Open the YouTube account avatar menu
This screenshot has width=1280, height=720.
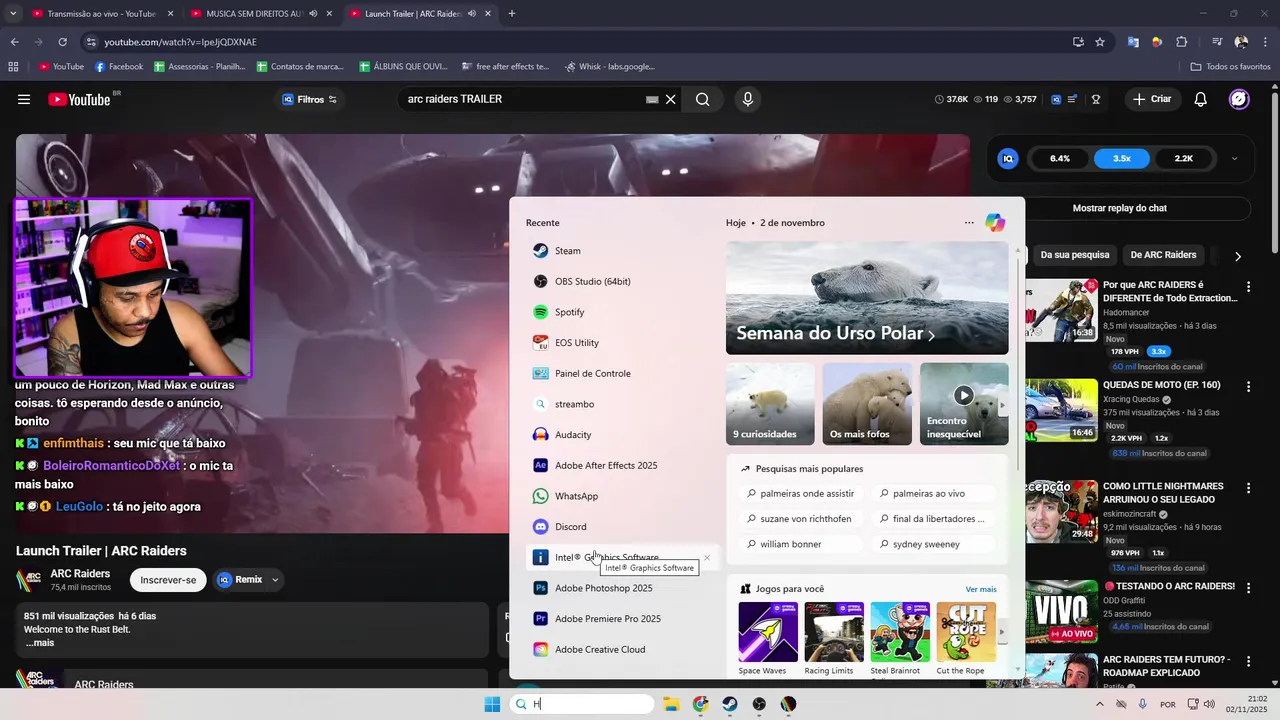tap(1239, 99)
